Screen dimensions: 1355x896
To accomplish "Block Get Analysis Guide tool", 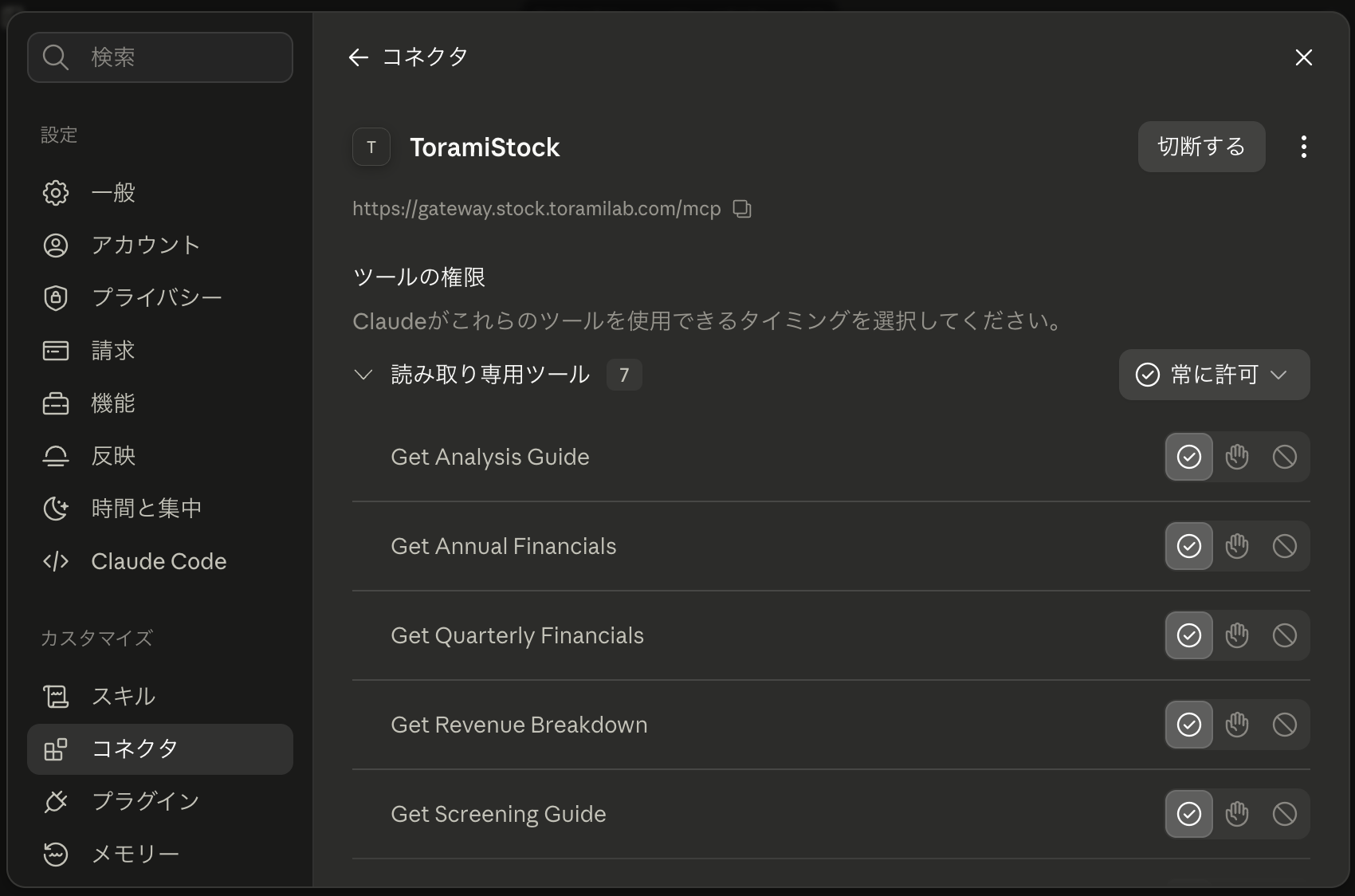I will [x=1285, y=457].
